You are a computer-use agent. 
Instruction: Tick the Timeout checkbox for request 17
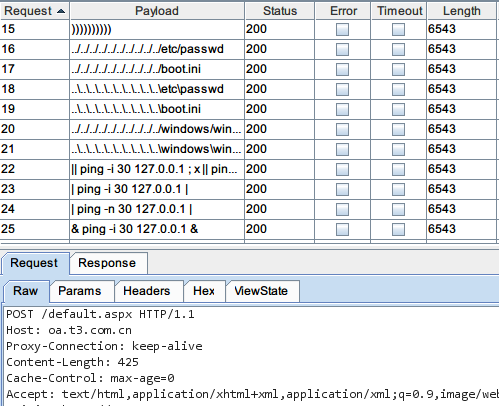pos(398,69)
